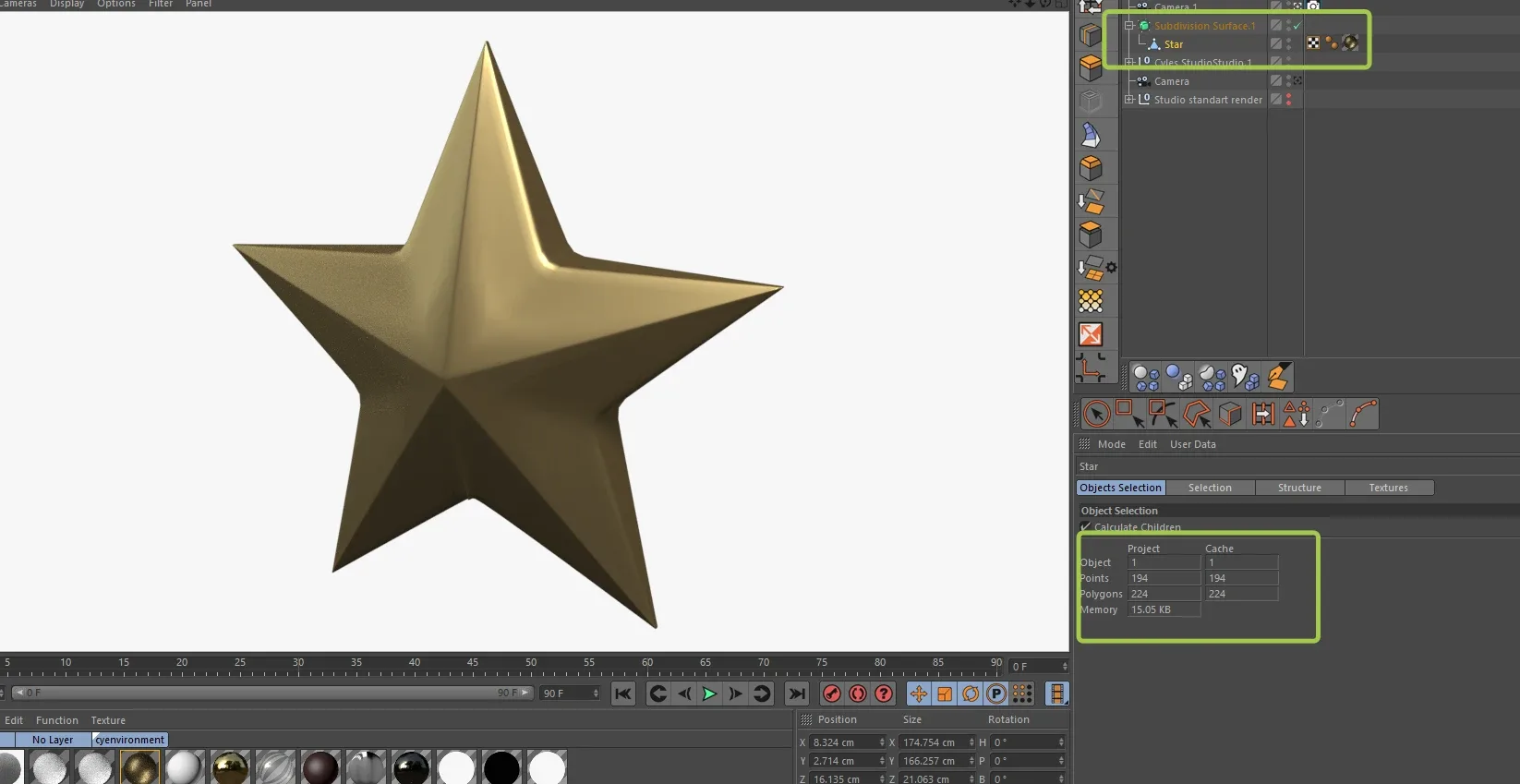Screen dimensions: 1520x784
Task: Switch to the Selection tab
Action: (x=1210, y=488)
